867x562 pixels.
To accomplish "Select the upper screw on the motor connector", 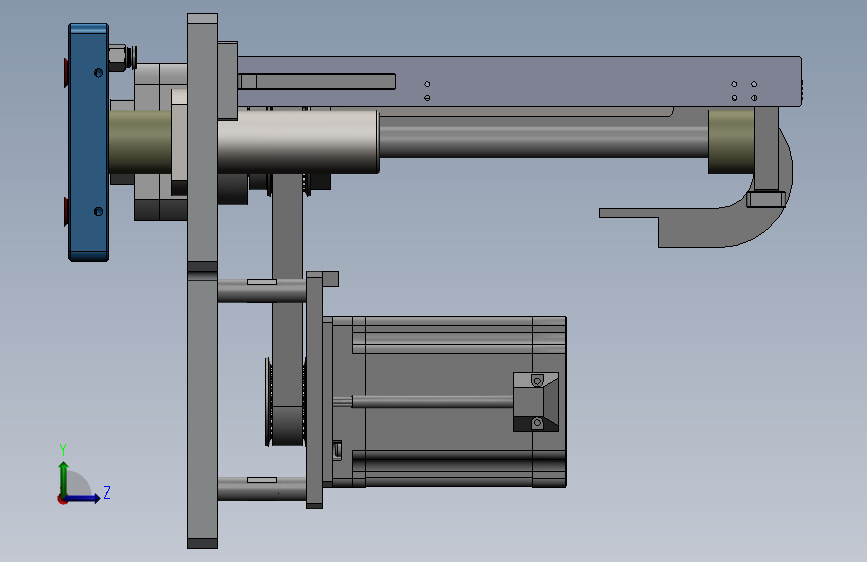I will click(537, 381).
